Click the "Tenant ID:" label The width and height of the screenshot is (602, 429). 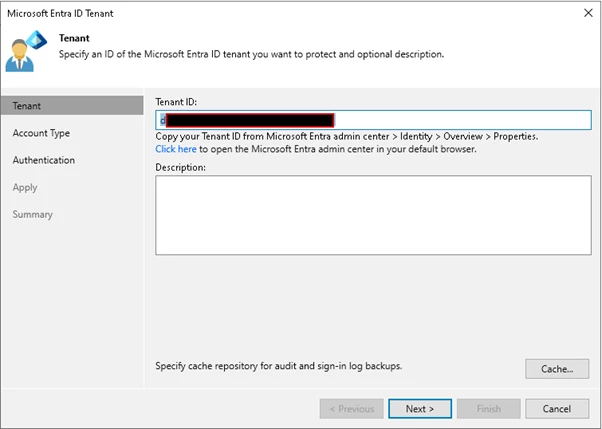[x=179, y=102]
